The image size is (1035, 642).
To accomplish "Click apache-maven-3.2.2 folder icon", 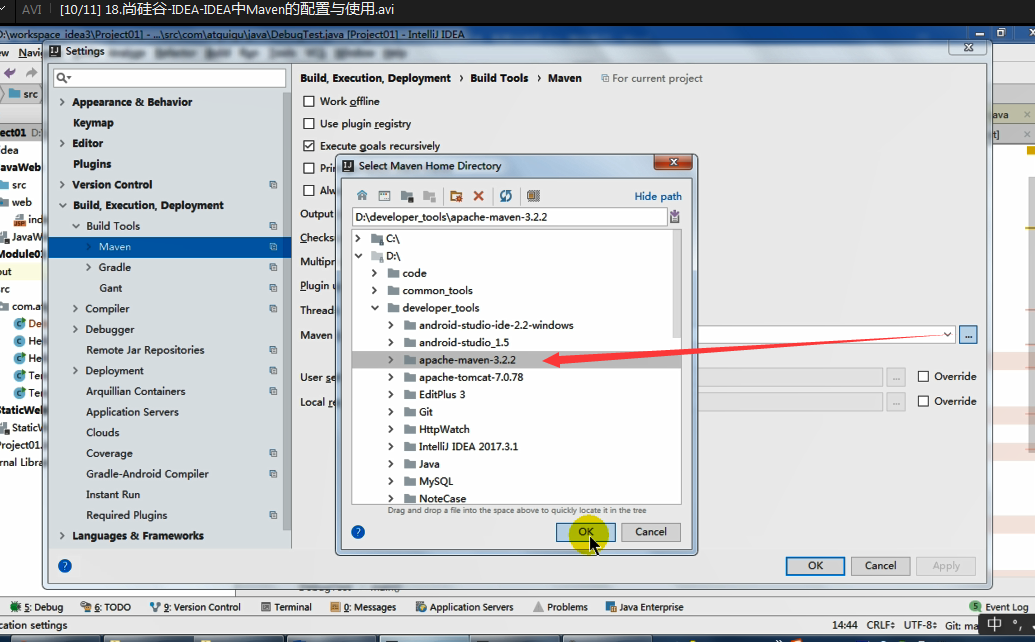I will [410, 360].
